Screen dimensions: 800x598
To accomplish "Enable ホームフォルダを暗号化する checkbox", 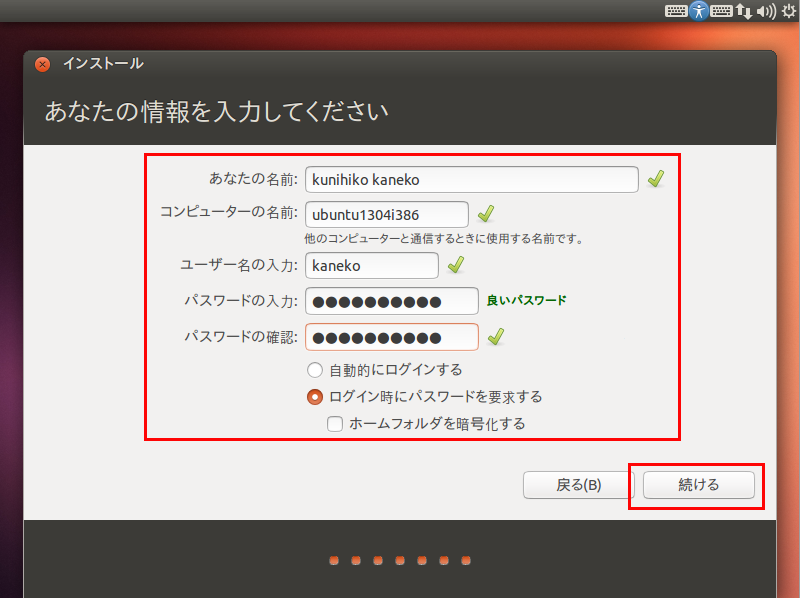I will click(x=335, y=423).
